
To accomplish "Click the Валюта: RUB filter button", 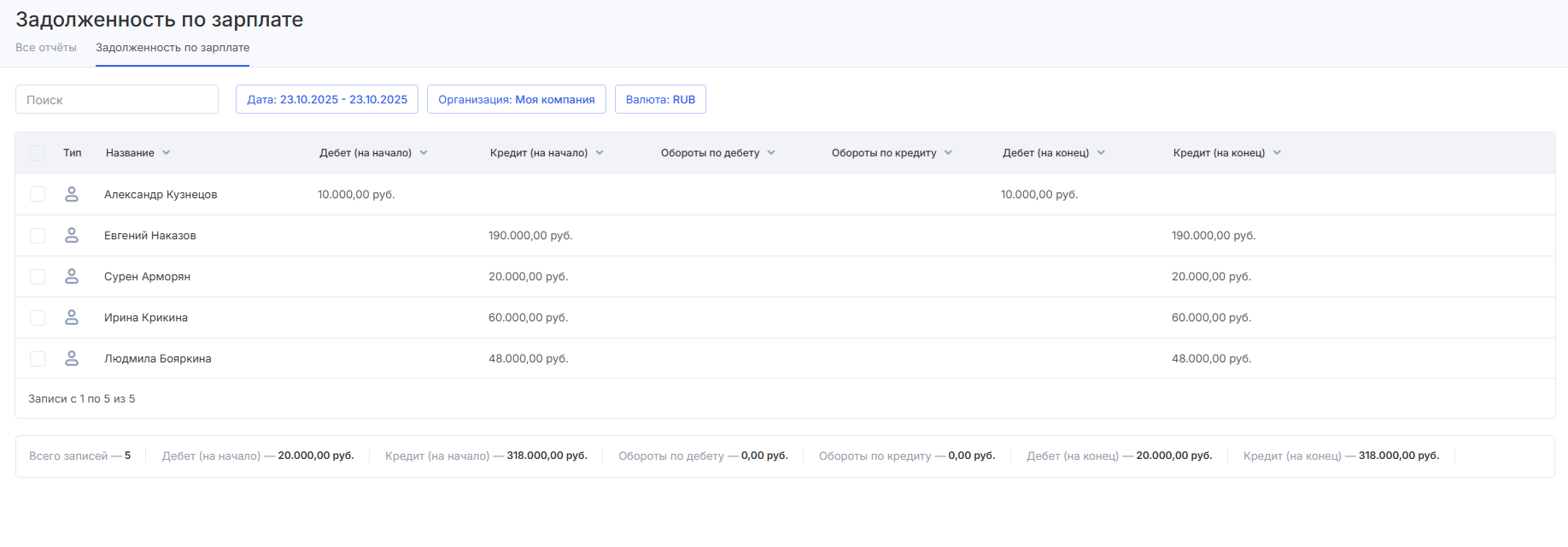I will click(x=660, y=99).
